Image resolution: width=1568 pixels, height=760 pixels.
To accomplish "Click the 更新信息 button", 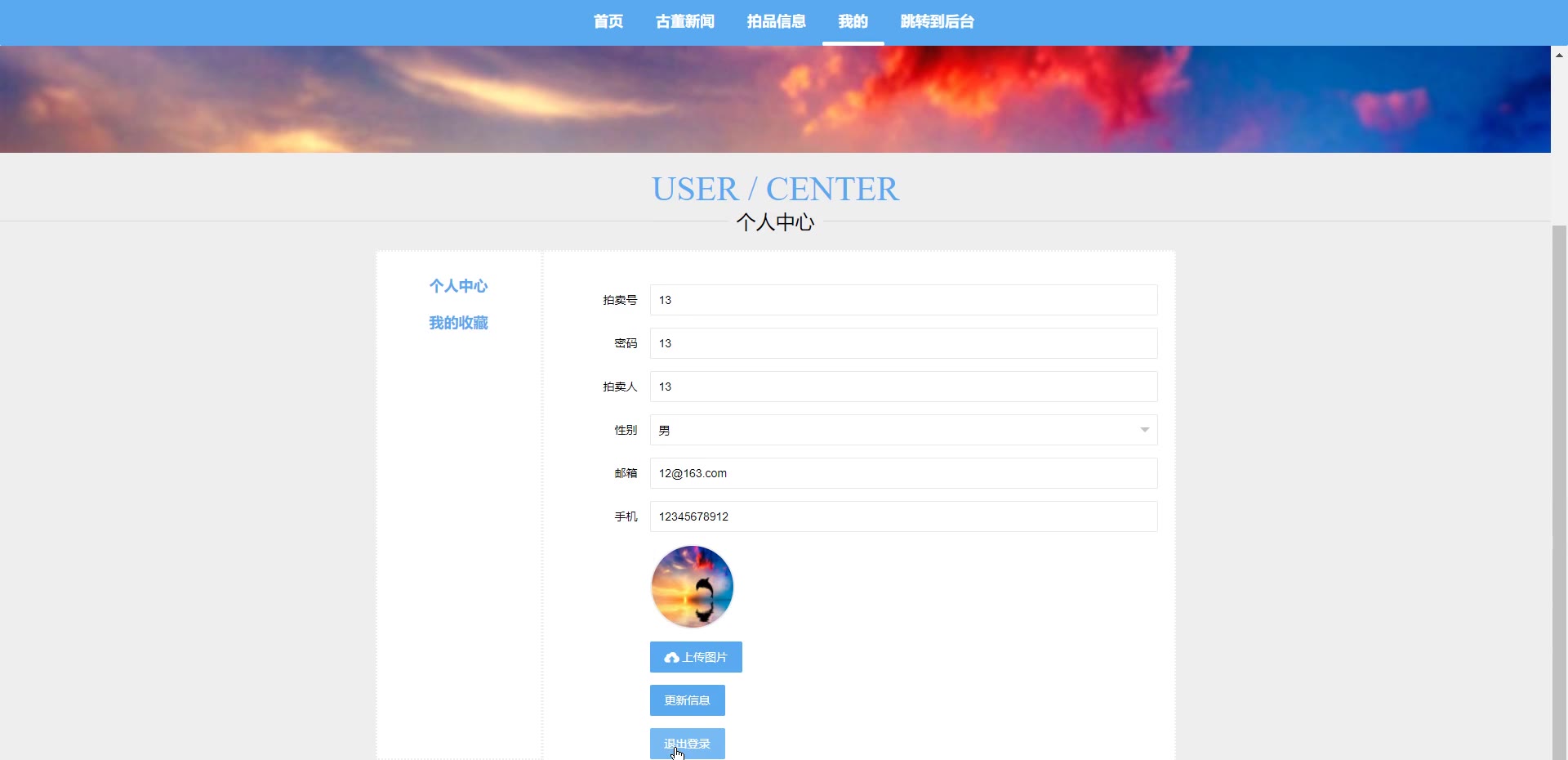I will pyautogui.click(x=688, y=700).
